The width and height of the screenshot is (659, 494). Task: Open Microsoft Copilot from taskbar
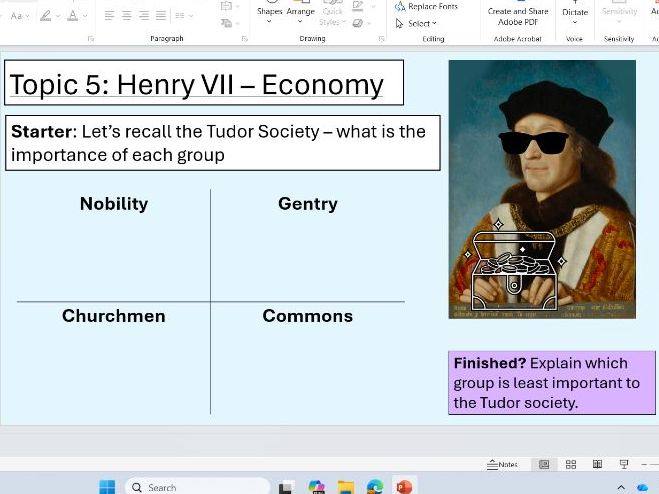point(316,487)
